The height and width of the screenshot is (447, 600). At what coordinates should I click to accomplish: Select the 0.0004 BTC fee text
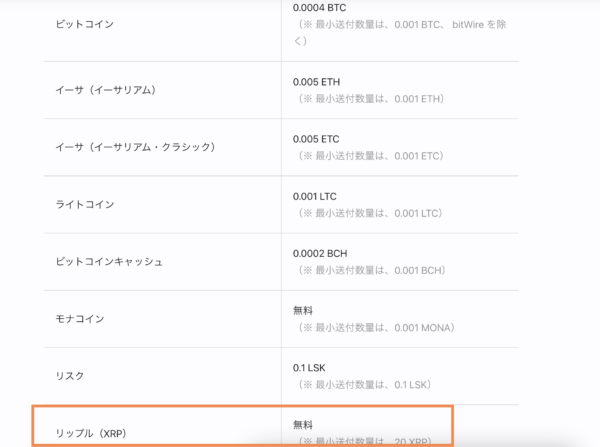(x=319, y=8)
